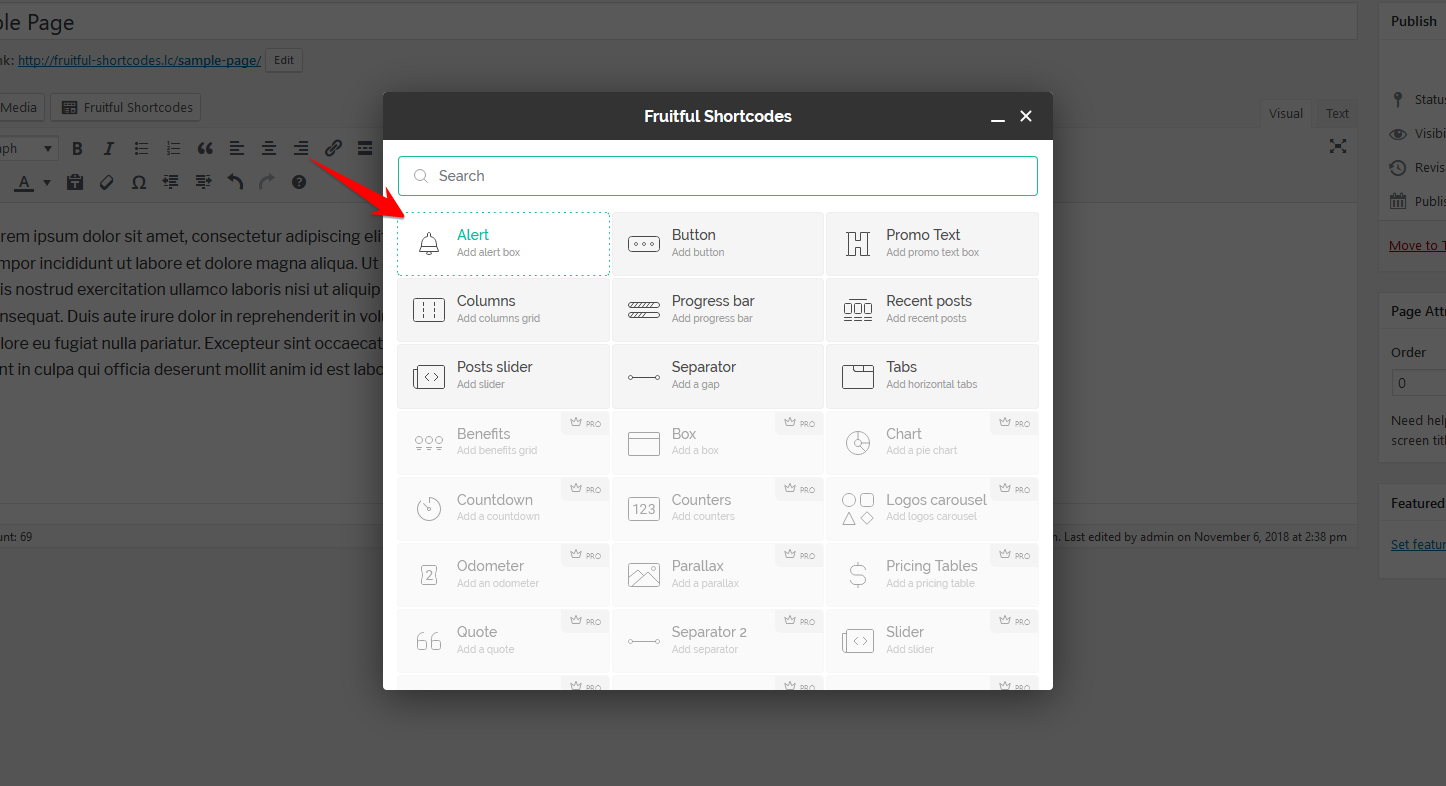Choose the Tabs shortcode card
The height and width of the screenshot is (786, 1446).
pos(932,376)
